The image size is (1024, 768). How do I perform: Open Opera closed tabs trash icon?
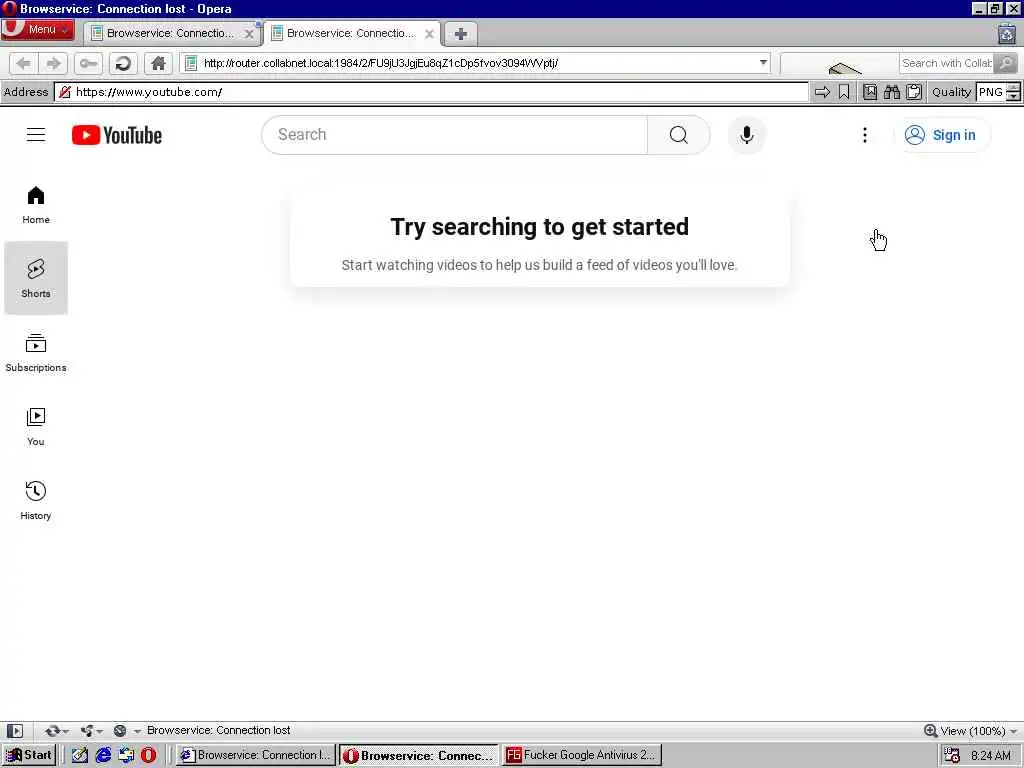tap(1007, 33)
